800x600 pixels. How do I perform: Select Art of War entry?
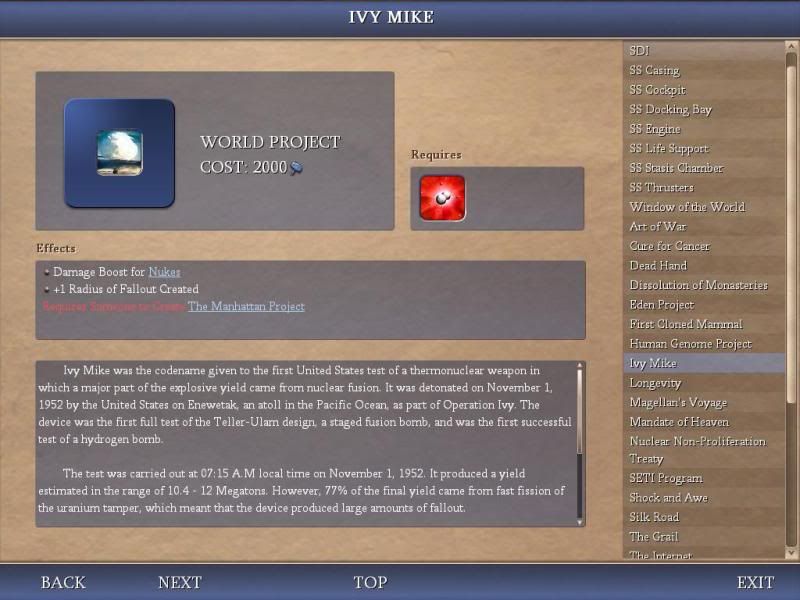coord(704,226)
